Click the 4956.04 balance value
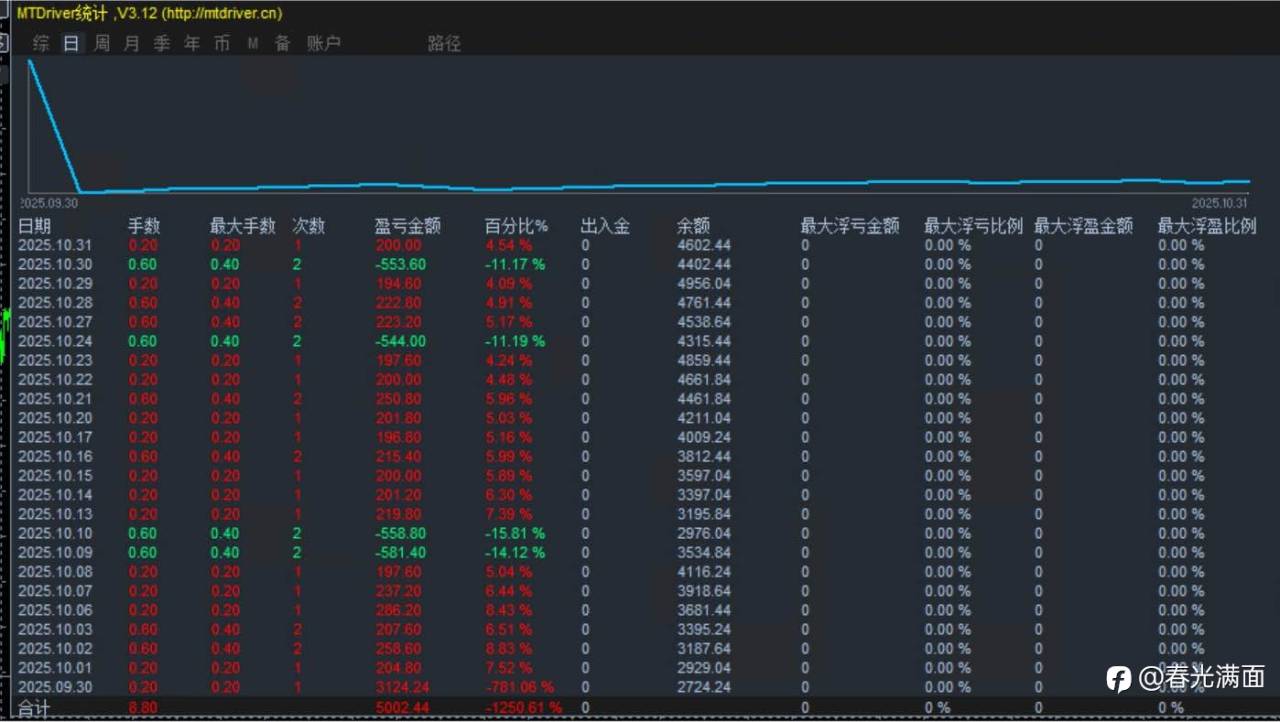This screenshot has height=722, width=1280. click(x=704, y=284)
